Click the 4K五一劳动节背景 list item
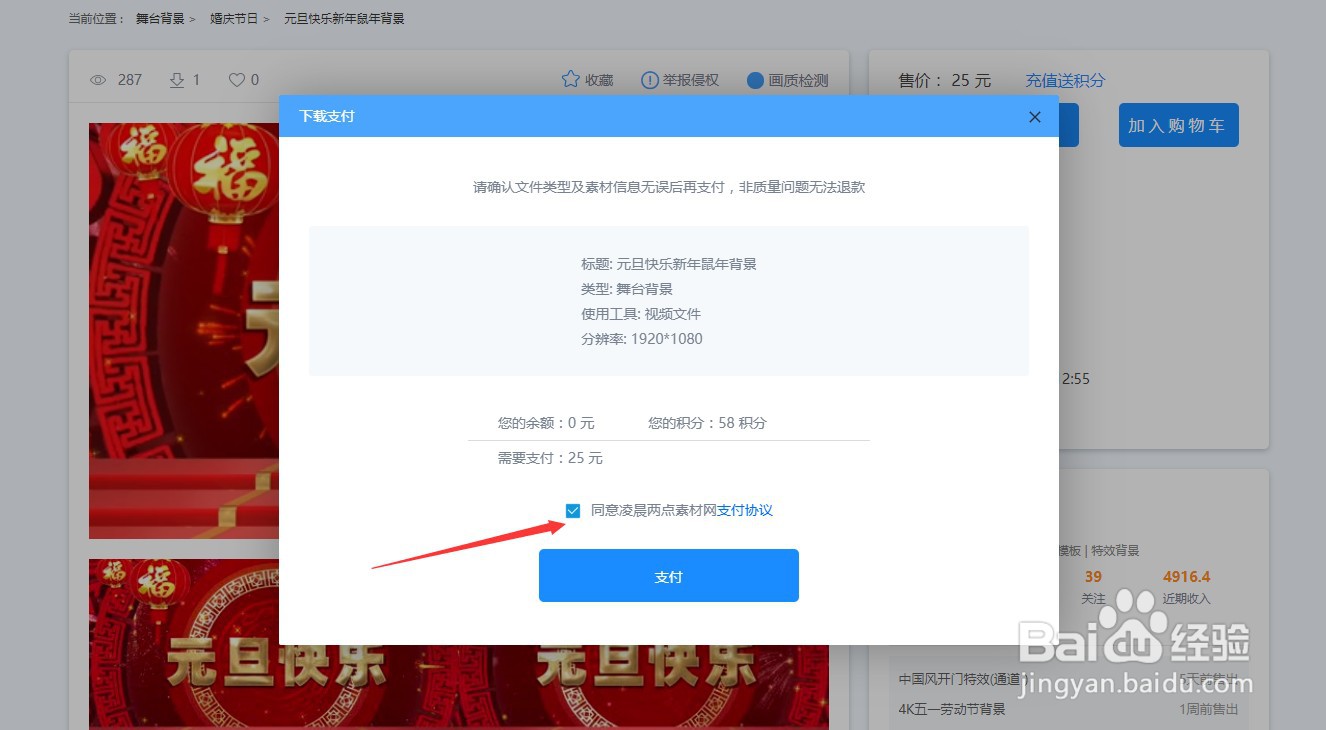 coord(951,709)
